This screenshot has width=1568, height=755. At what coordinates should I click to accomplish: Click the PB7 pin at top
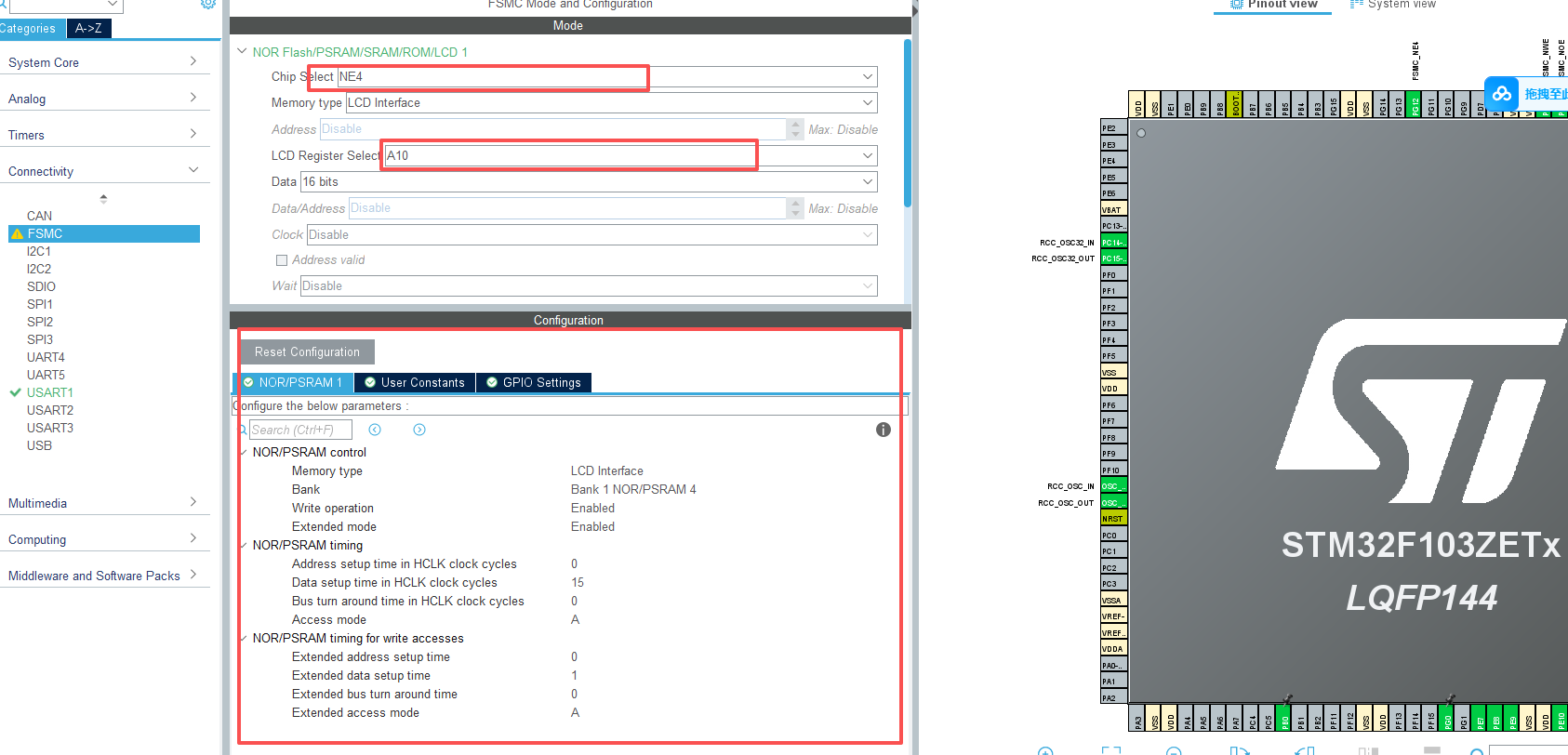pyautogui.click(x=1253, y=104)
